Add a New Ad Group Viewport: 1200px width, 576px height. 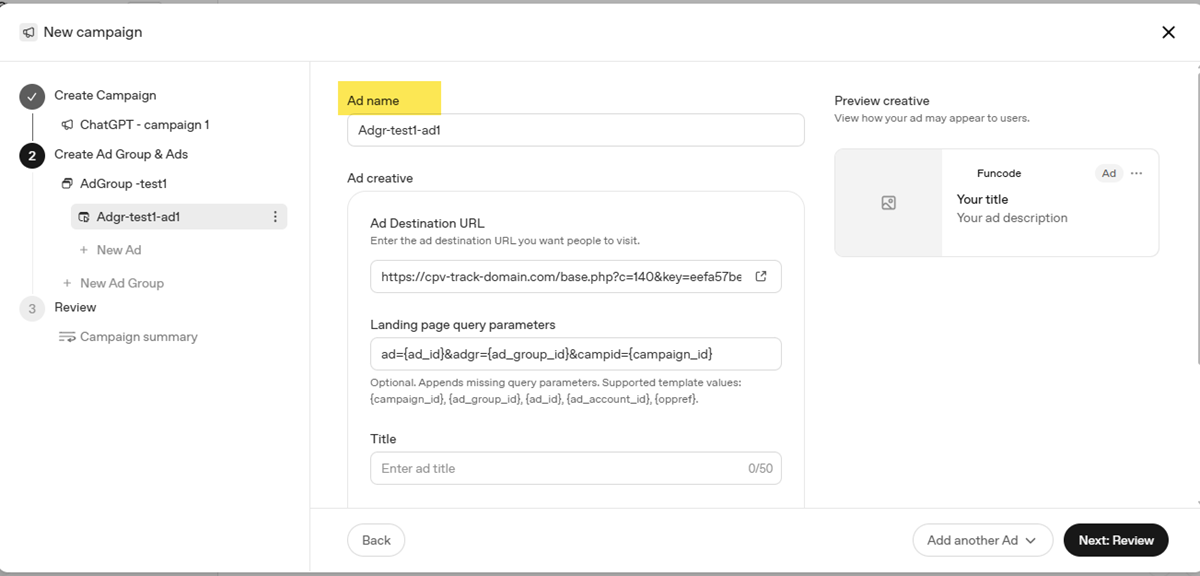122,283
